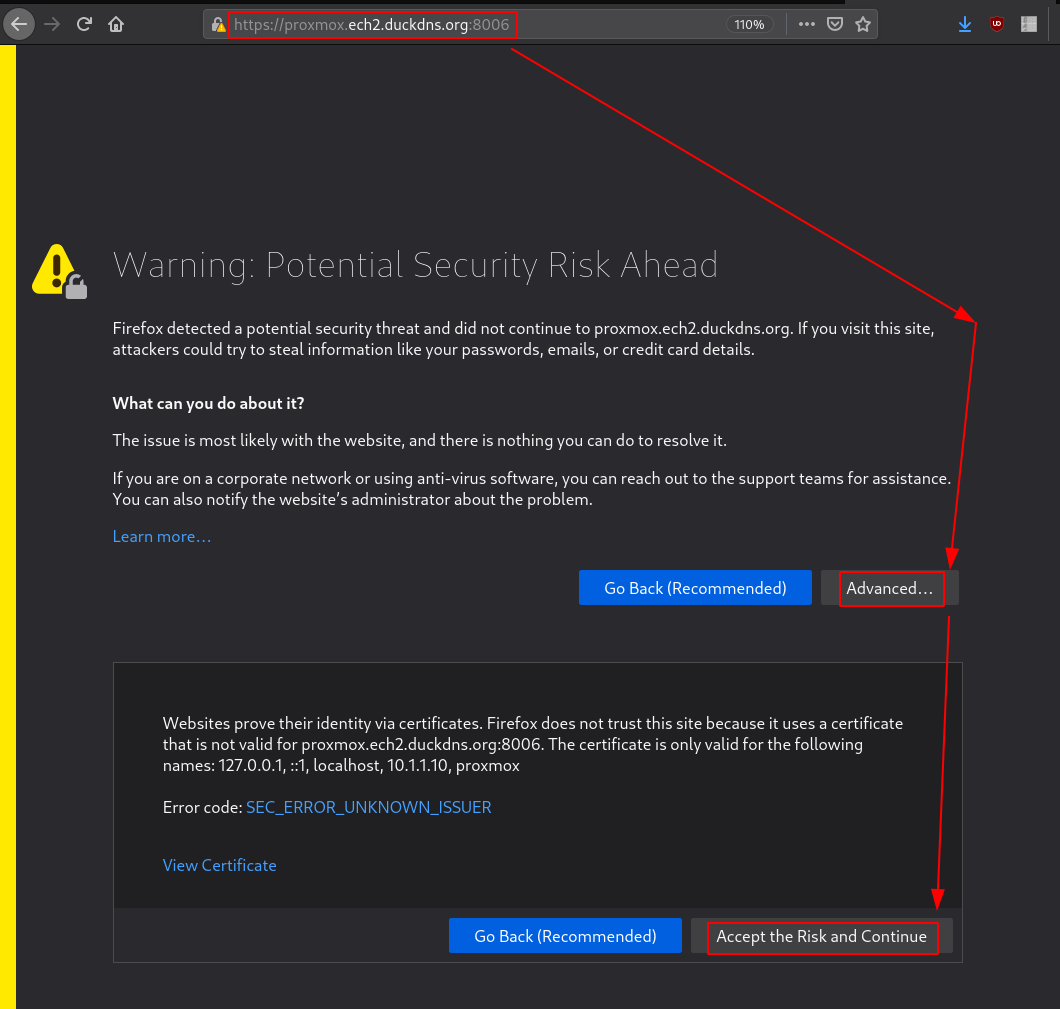Click the warning triangle with padlock icon

point(59,271)
